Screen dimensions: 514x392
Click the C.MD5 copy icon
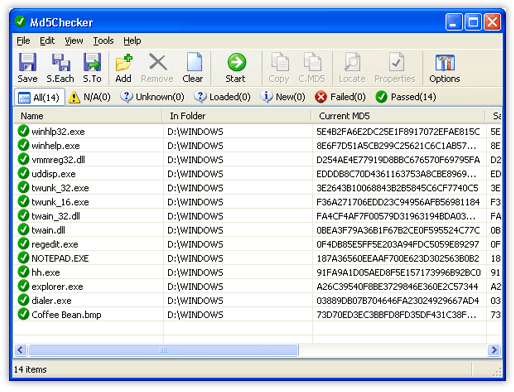pos(312,62)
